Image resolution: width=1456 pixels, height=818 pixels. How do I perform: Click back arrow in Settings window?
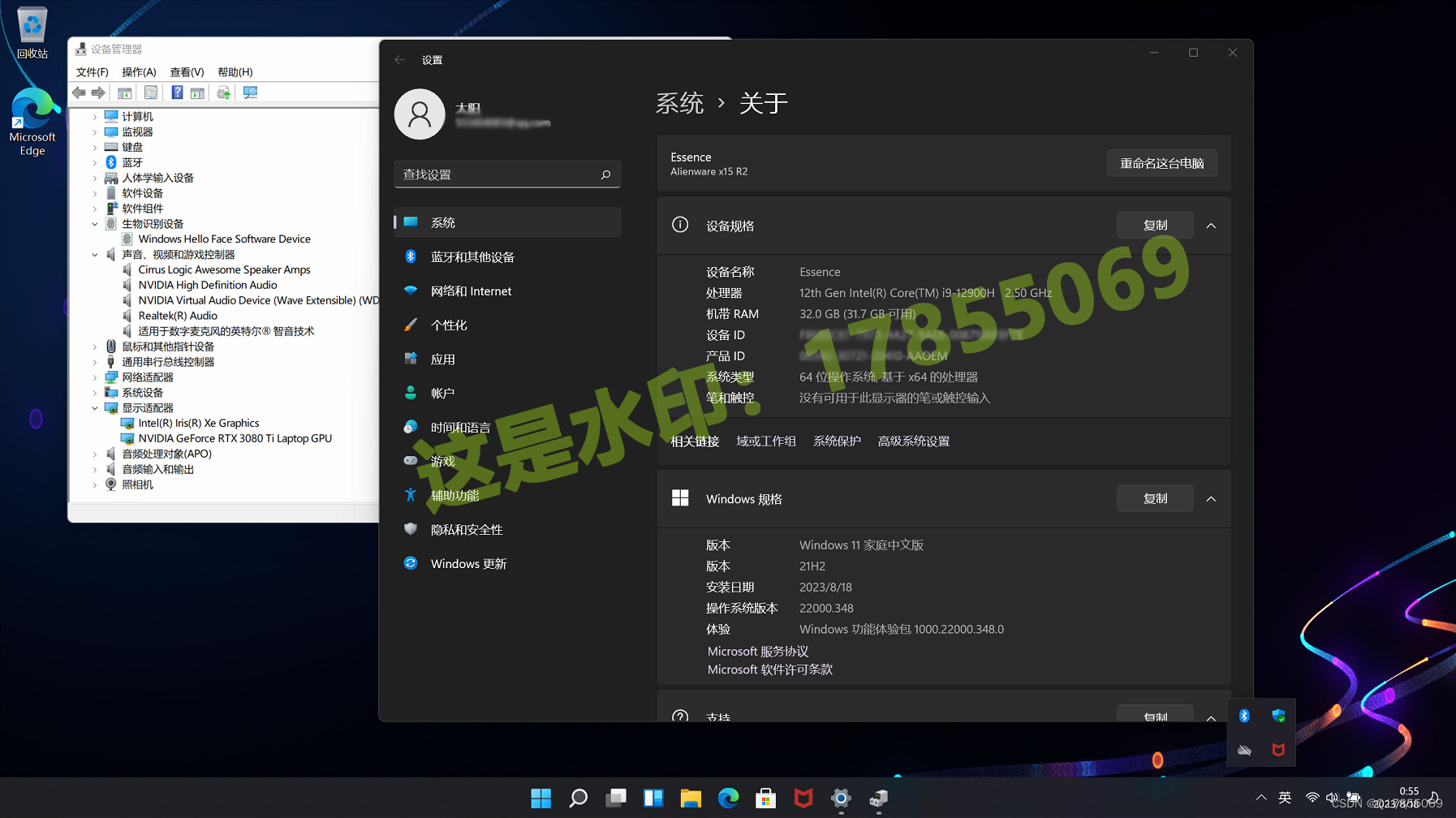pos(400,60)
